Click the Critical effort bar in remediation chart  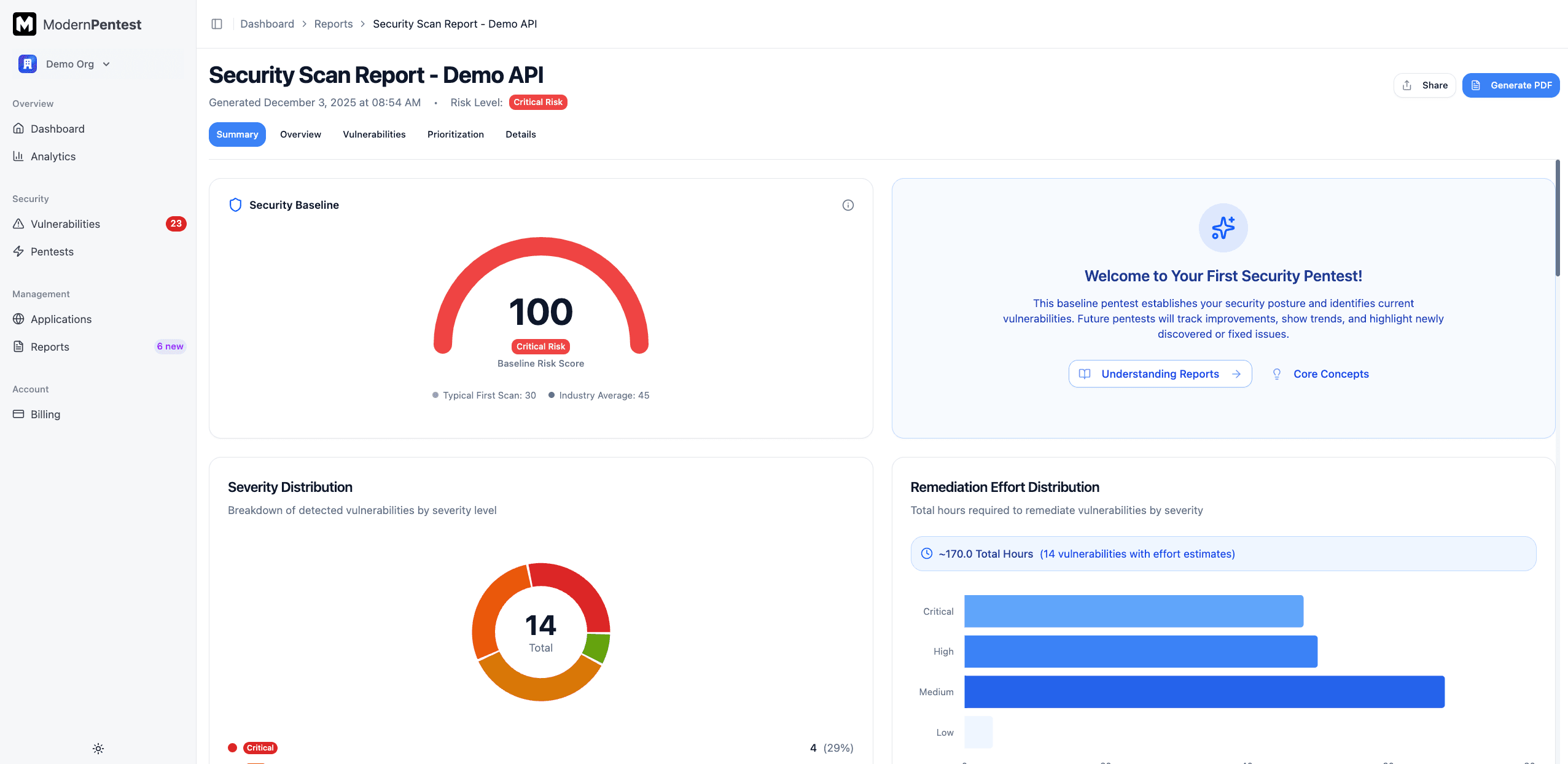1133,610
